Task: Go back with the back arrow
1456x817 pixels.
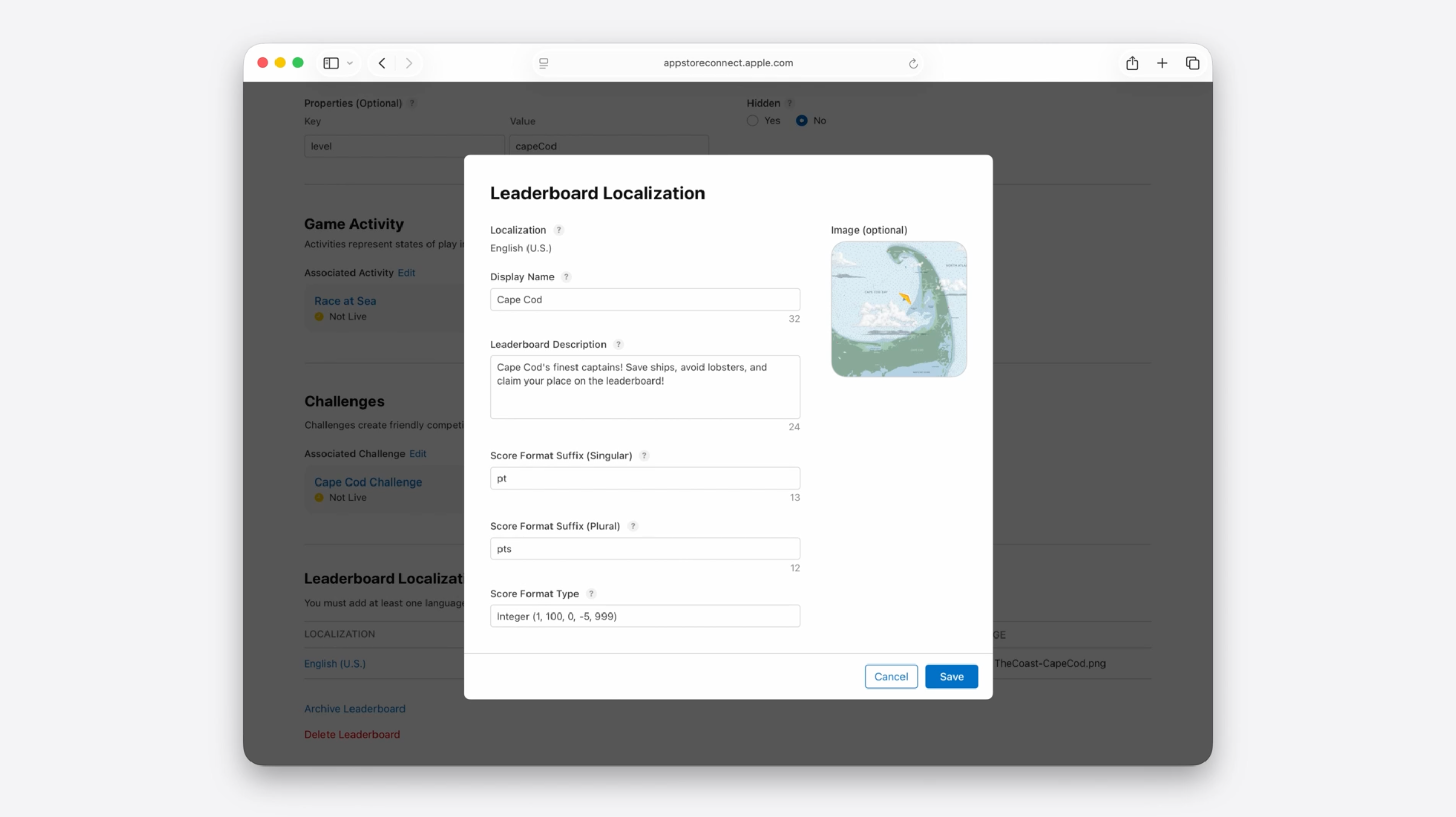Action: pos(382,63)
